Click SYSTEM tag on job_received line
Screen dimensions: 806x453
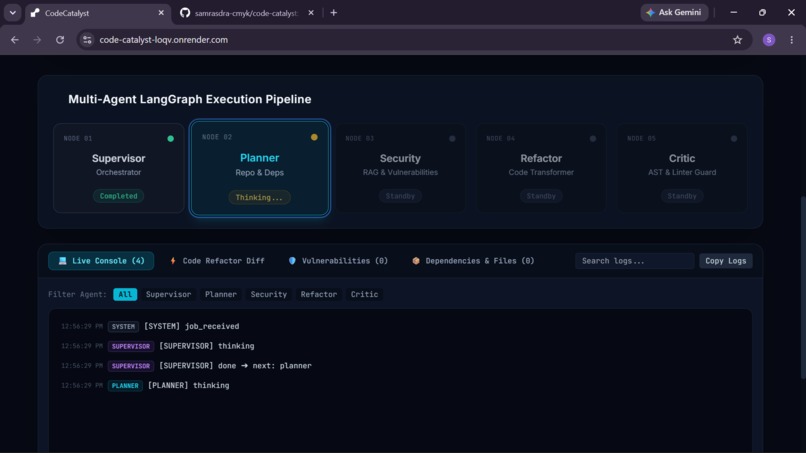point(123,327)
